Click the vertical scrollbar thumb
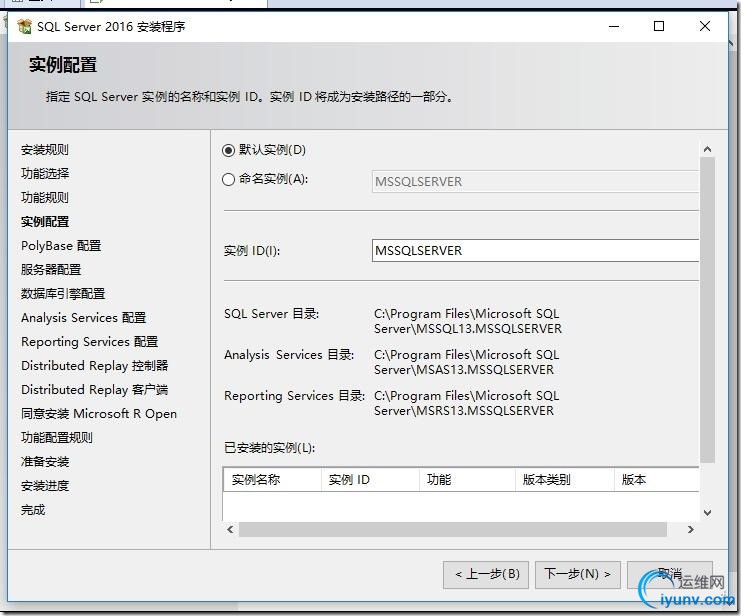The height and width of the screenshot is (616, 741). [x=707, y=310]
